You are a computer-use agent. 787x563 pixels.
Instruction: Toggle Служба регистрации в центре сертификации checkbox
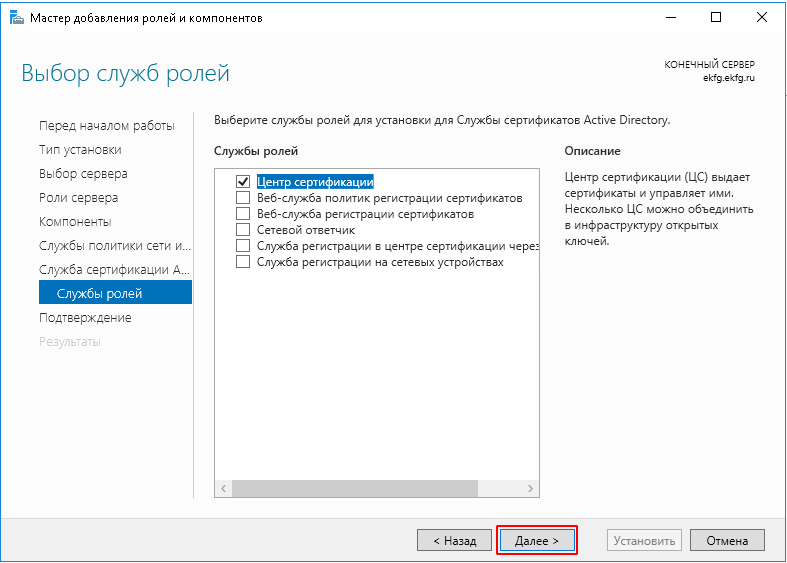242,246
